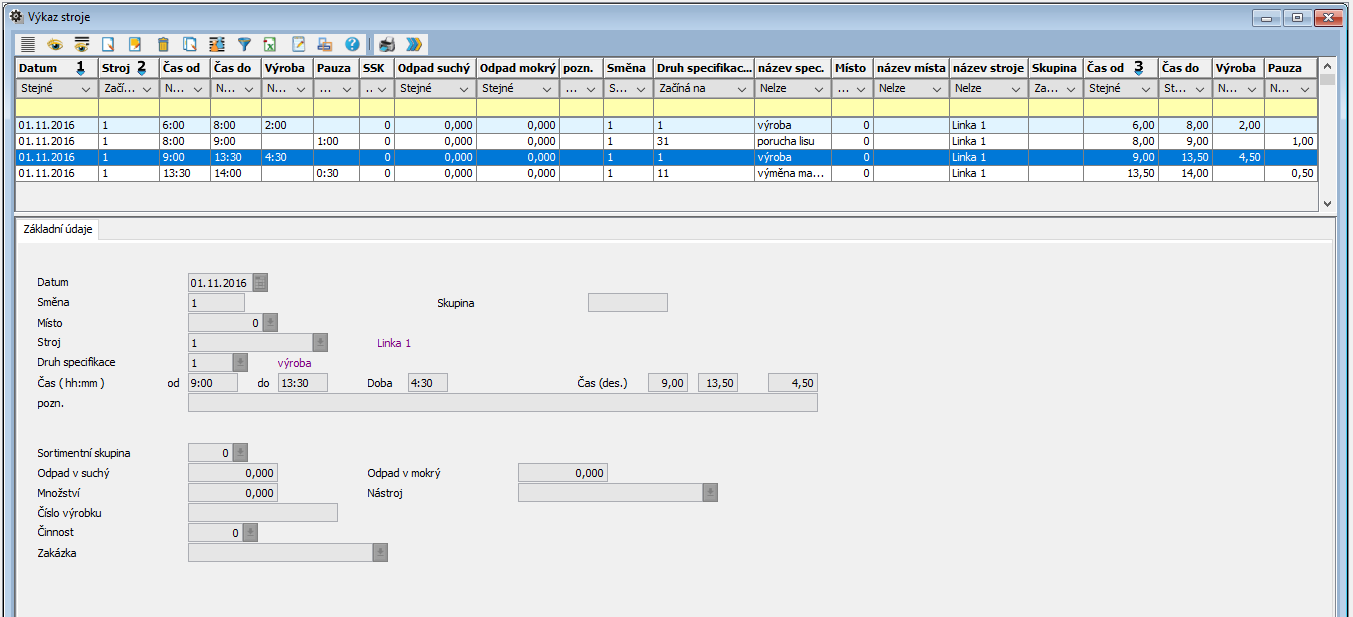Click the new record page icon
This screenshot has height=617, width=1353.
pos(109,44)
